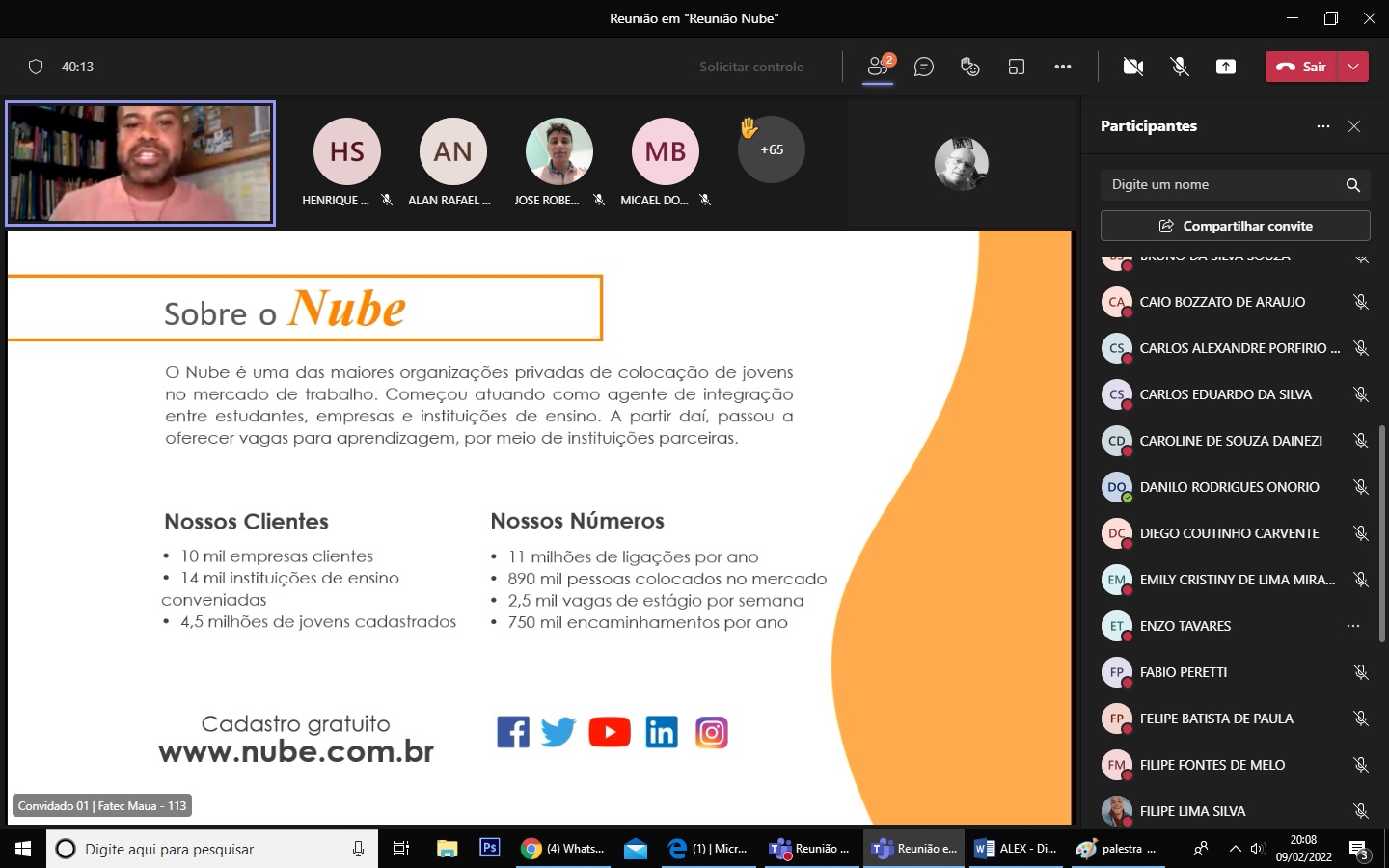Open the volume control in tray
The image size is (1389, 868).
[1258, 849]
